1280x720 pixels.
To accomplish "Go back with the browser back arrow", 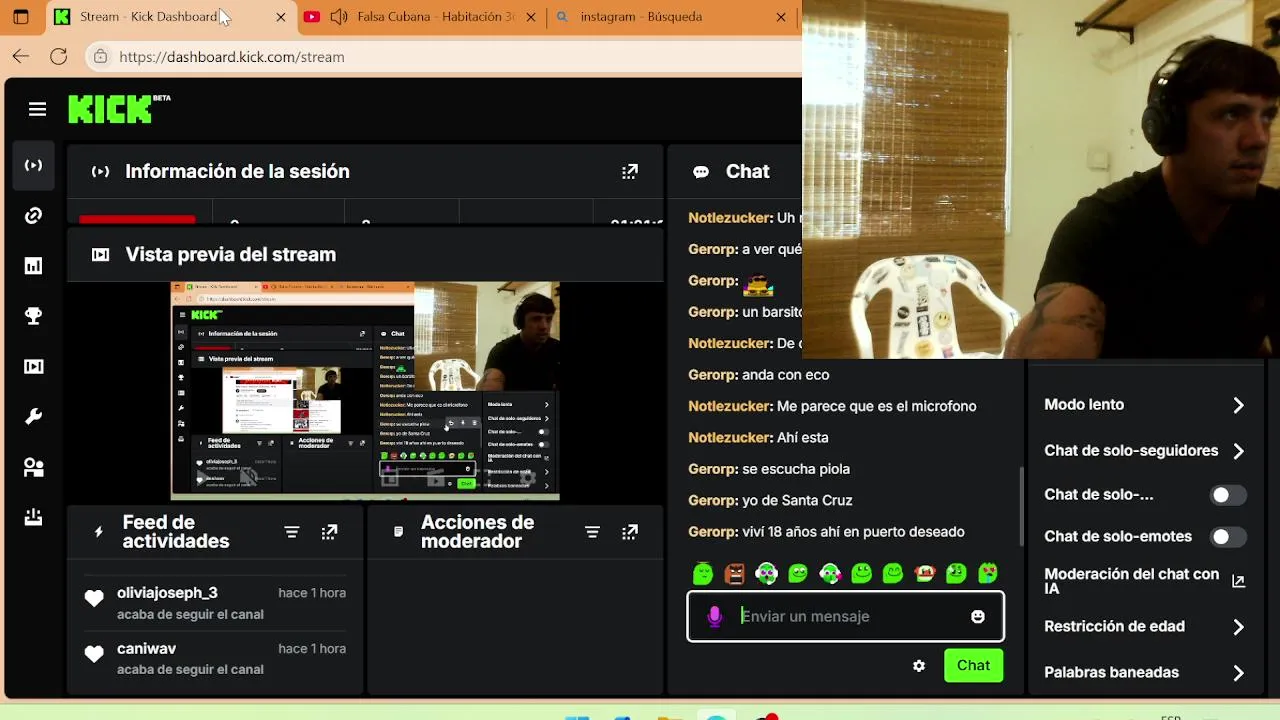I will pyautogui.click(x=21, y=57).
